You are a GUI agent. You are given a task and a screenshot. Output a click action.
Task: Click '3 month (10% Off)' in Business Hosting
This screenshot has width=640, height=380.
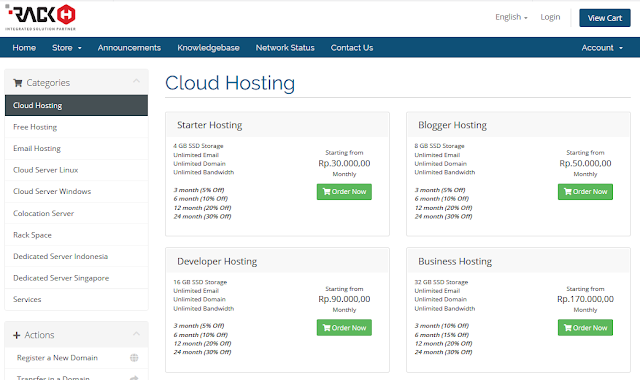(442, 326)
